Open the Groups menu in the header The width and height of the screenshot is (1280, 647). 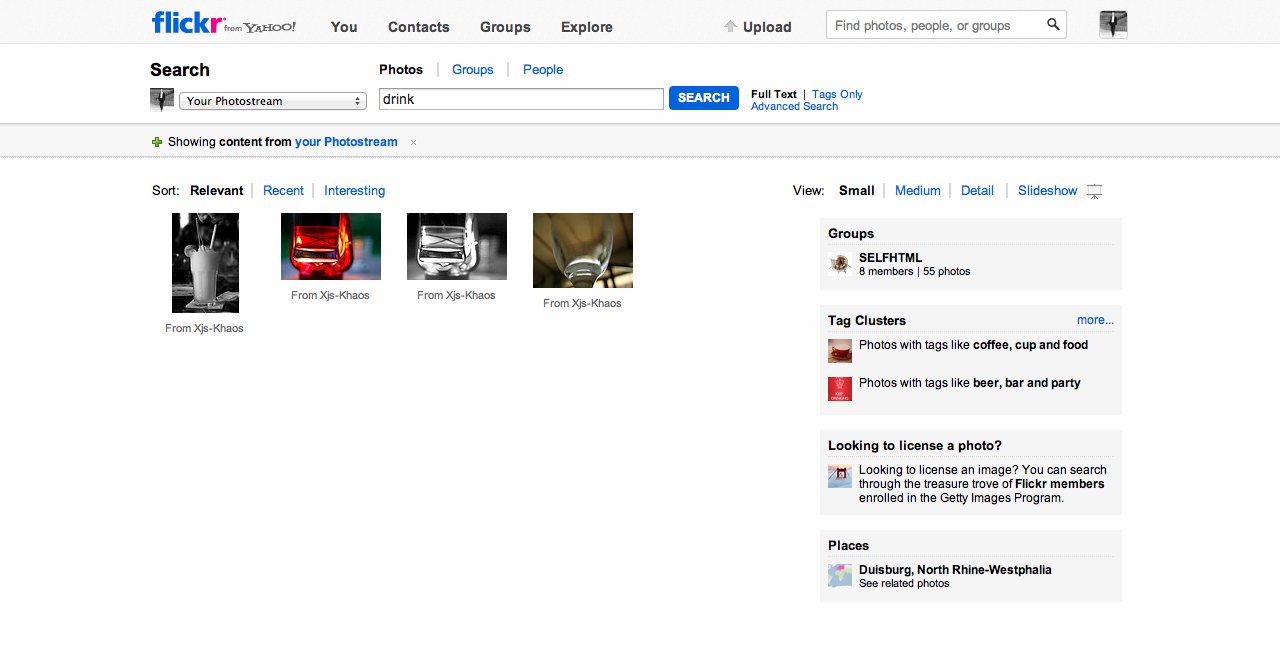505,27
